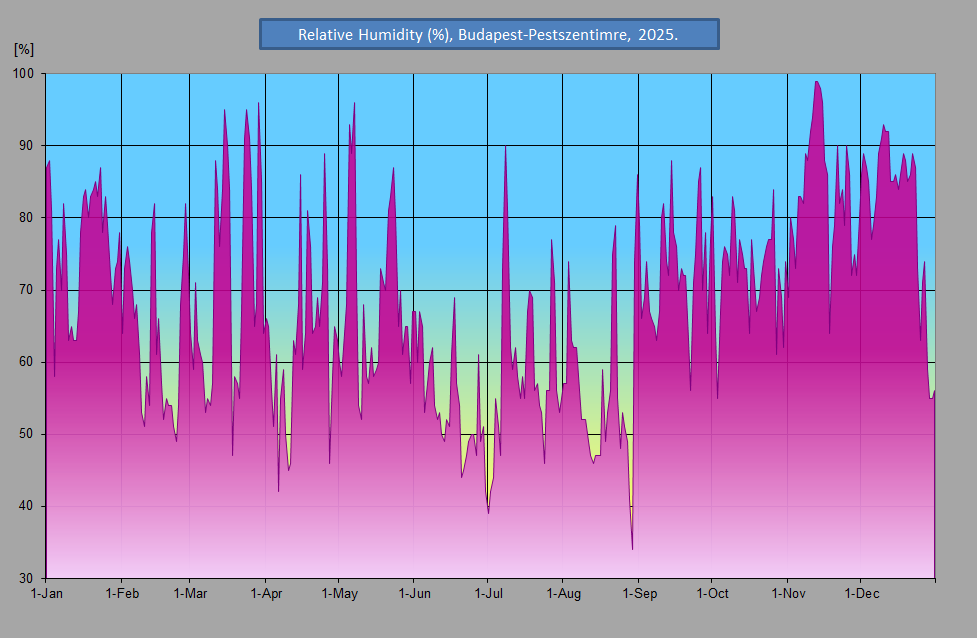The image size is (977, 638).
Task: Click the 1-Dec x-axis label
Action: pos(862,593)
